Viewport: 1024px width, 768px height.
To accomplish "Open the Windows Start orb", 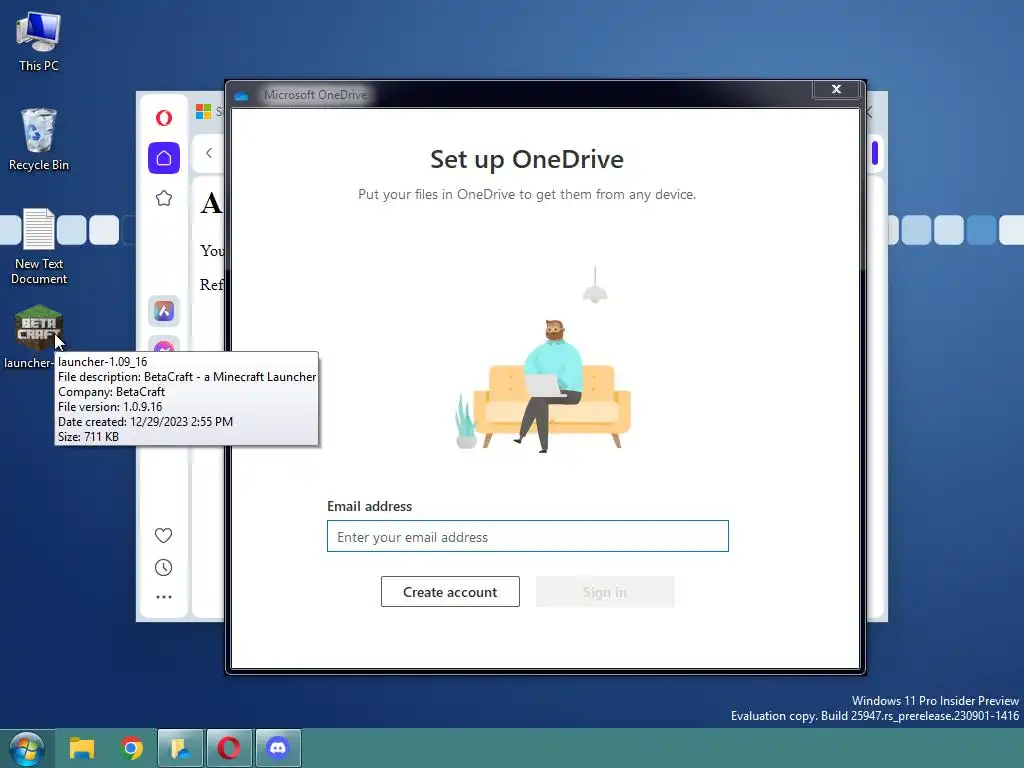I will 26,748.
